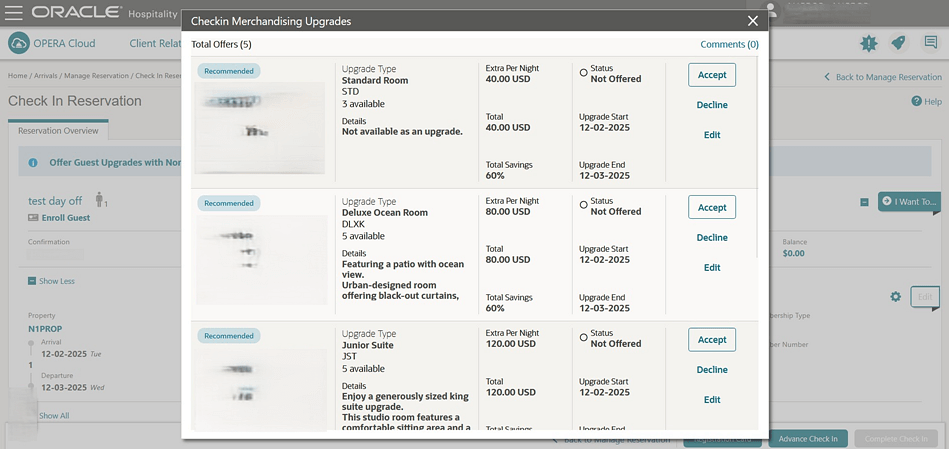Image resolution: width=949 pixels, height=449 pixels.
Task: Click the 40.00 USD Extra Per Night value
Action: click(508, 79)
